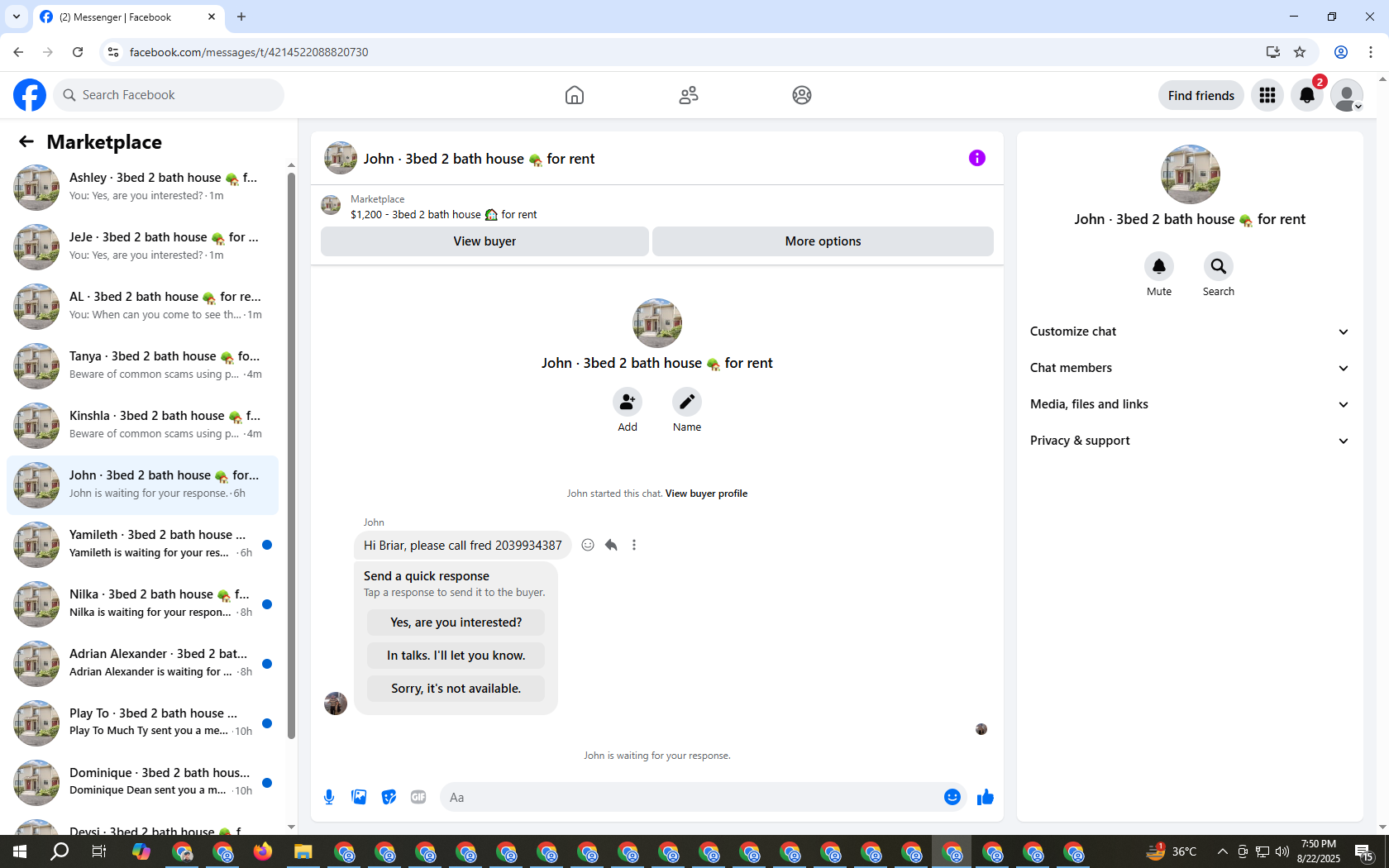Click the browser address bar URL
Screen dimensions: 1389x868
249,52
